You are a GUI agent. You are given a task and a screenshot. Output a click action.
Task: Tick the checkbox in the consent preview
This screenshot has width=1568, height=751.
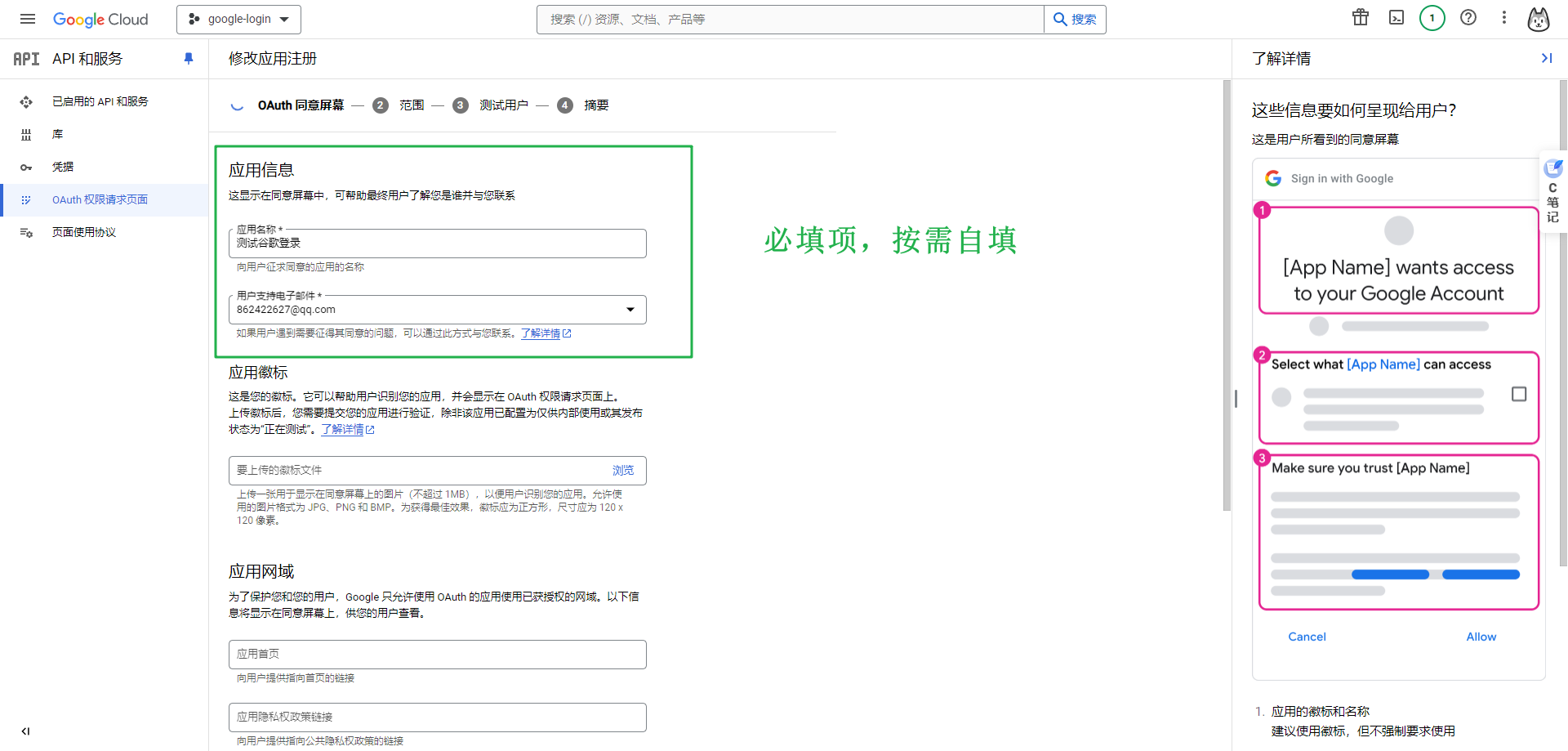pyautogui.click(x=1519, y=394)
